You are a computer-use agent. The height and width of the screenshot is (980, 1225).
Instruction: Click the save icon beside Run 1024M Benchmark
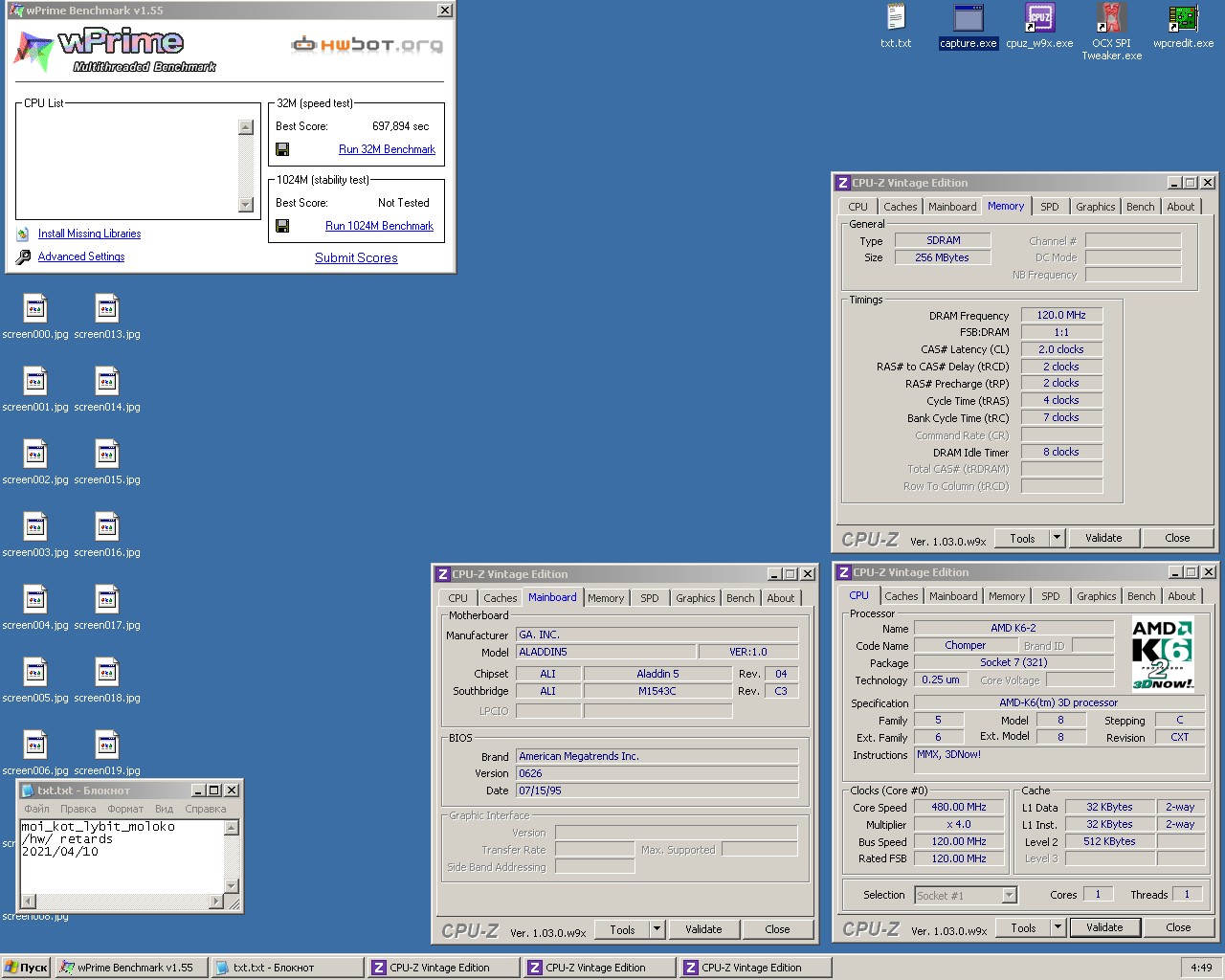coord(282,226)
